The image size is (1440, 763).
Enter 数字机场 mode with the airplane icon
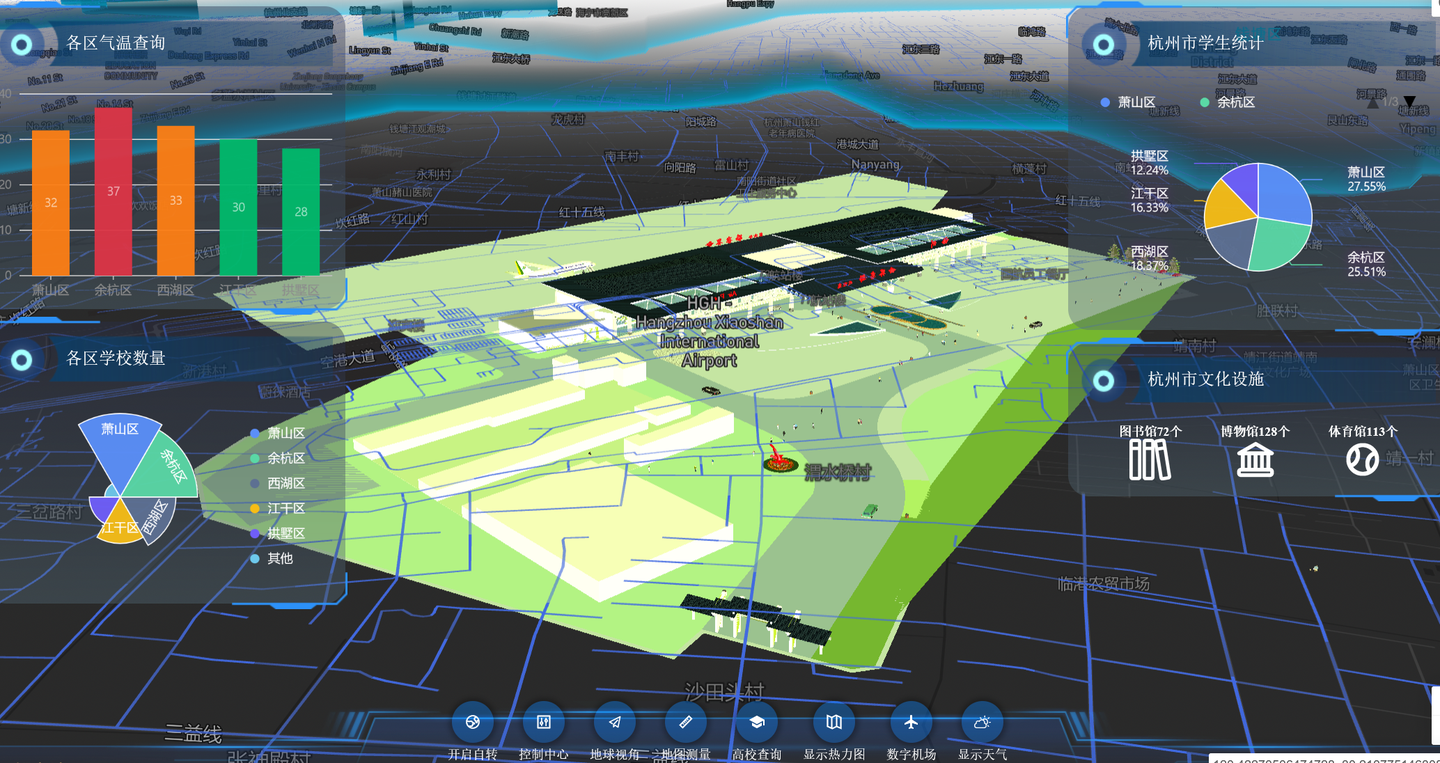[x=911, y=722]
